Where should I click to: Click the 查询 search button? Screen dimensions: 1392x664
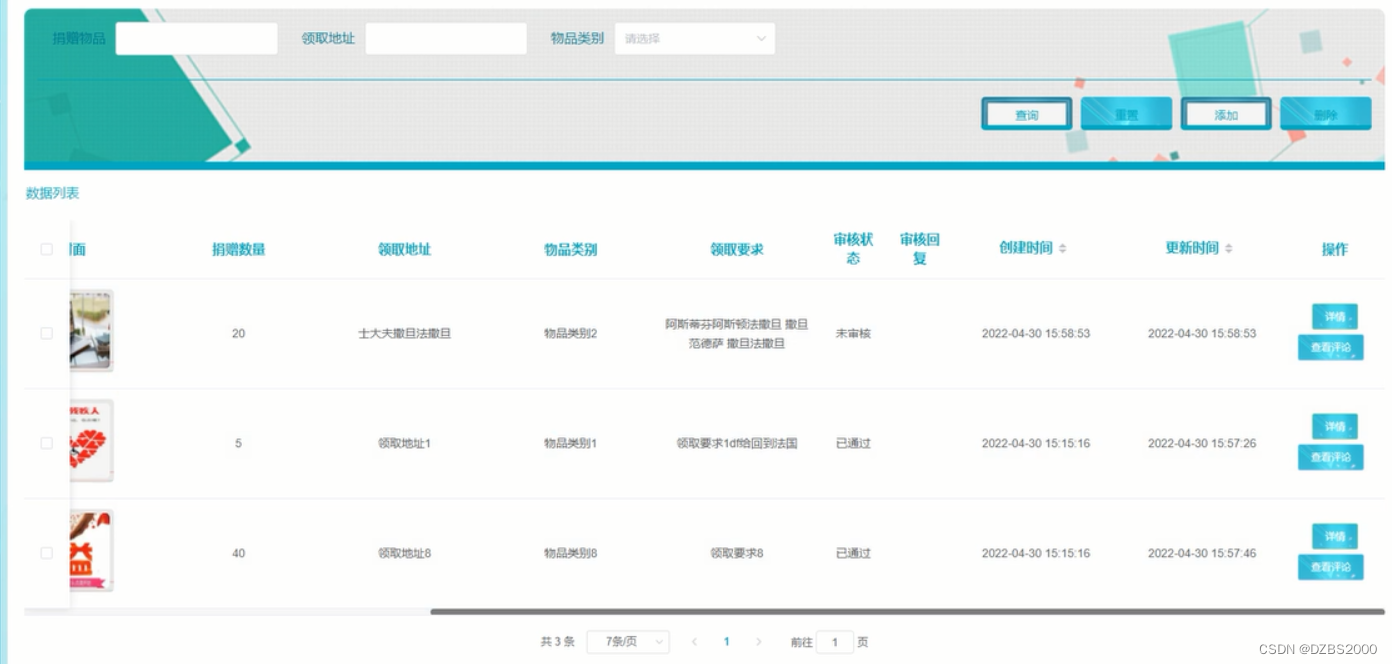click(1026, 114)
